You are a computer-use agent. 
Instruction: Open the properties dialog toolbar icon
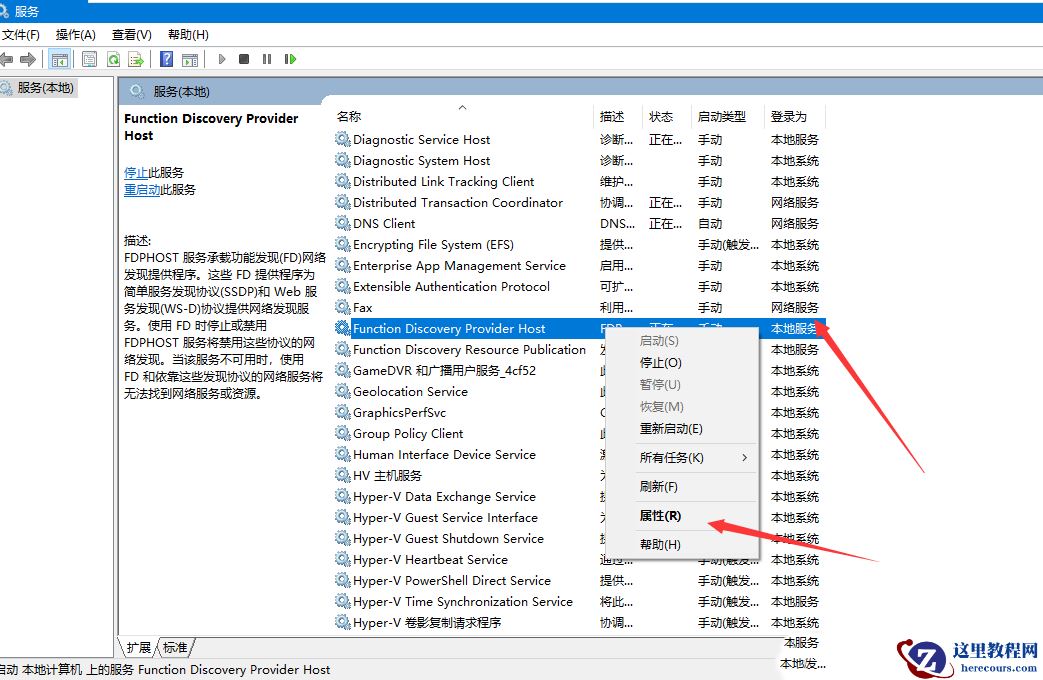coord(88,59)
